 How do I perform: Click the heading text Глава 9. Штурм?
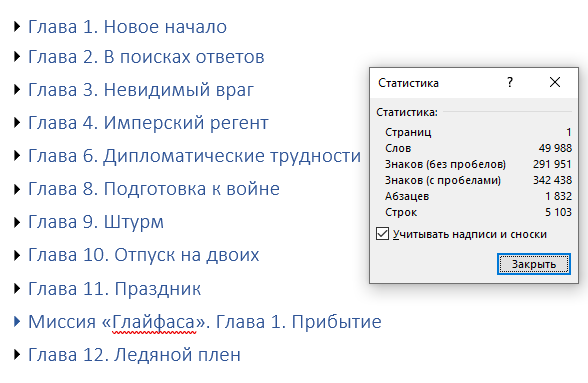(96, 222)
